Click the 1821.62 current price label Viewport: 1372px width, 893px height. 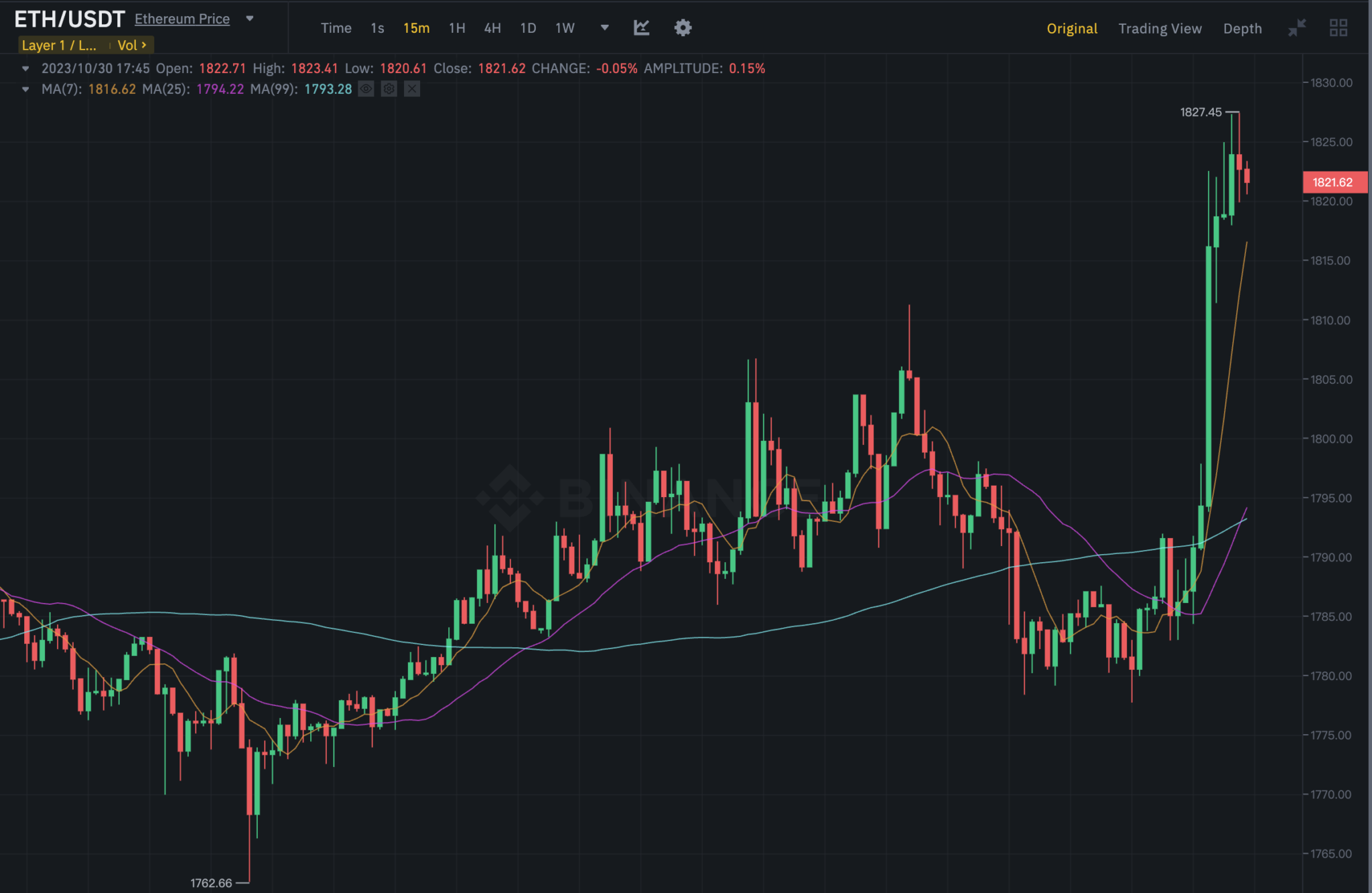click(x=1332, y=182)
